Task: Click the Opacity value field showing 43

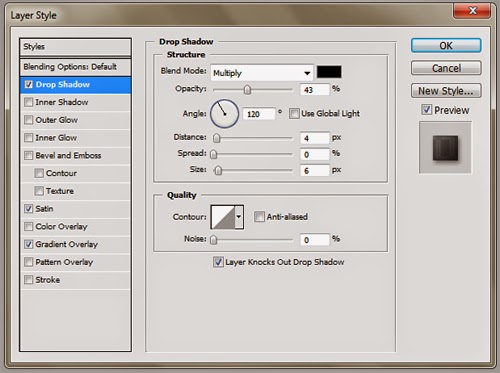Action: click(315, 90)
